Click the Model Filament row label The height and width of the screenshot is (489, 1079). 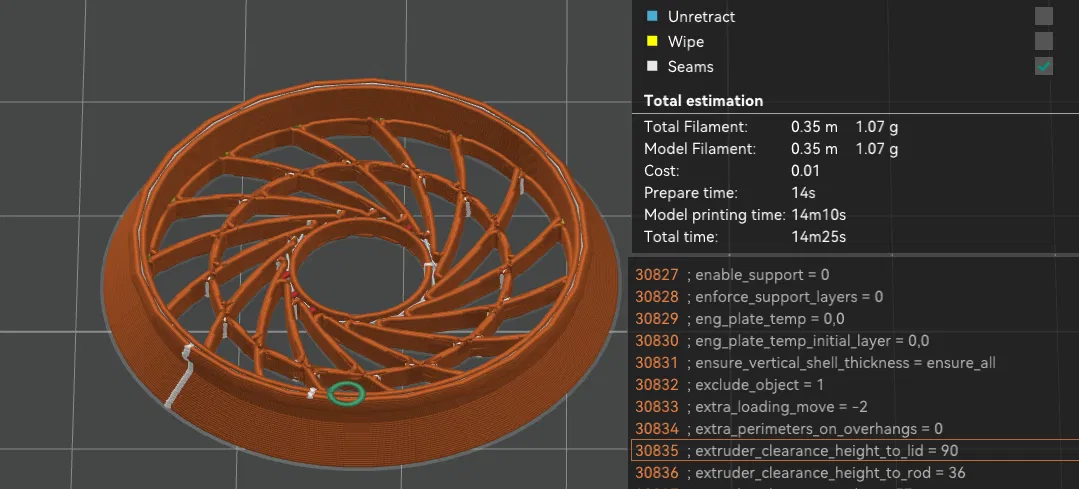tap(699, 149)
